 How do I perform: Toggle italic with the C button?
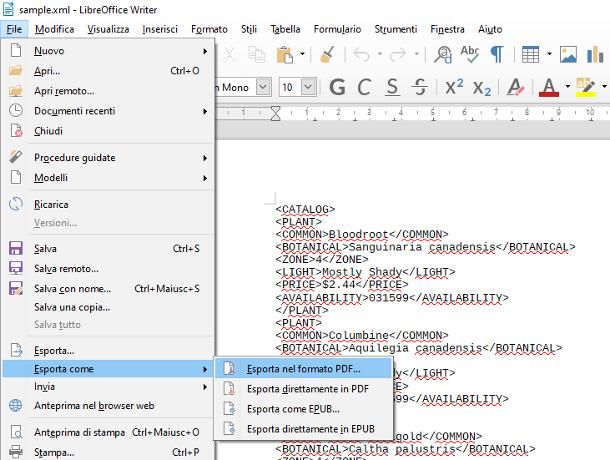364,87
